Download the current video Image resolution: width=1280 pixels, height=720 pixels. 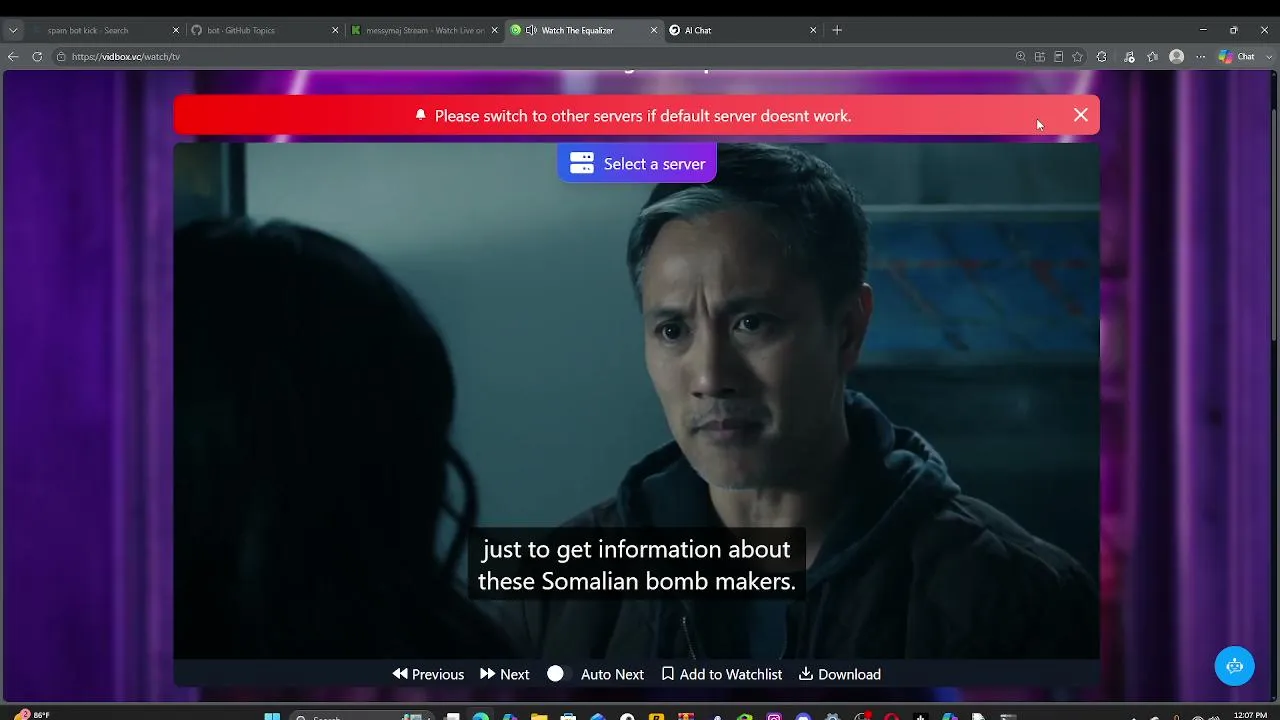point(840,674)
